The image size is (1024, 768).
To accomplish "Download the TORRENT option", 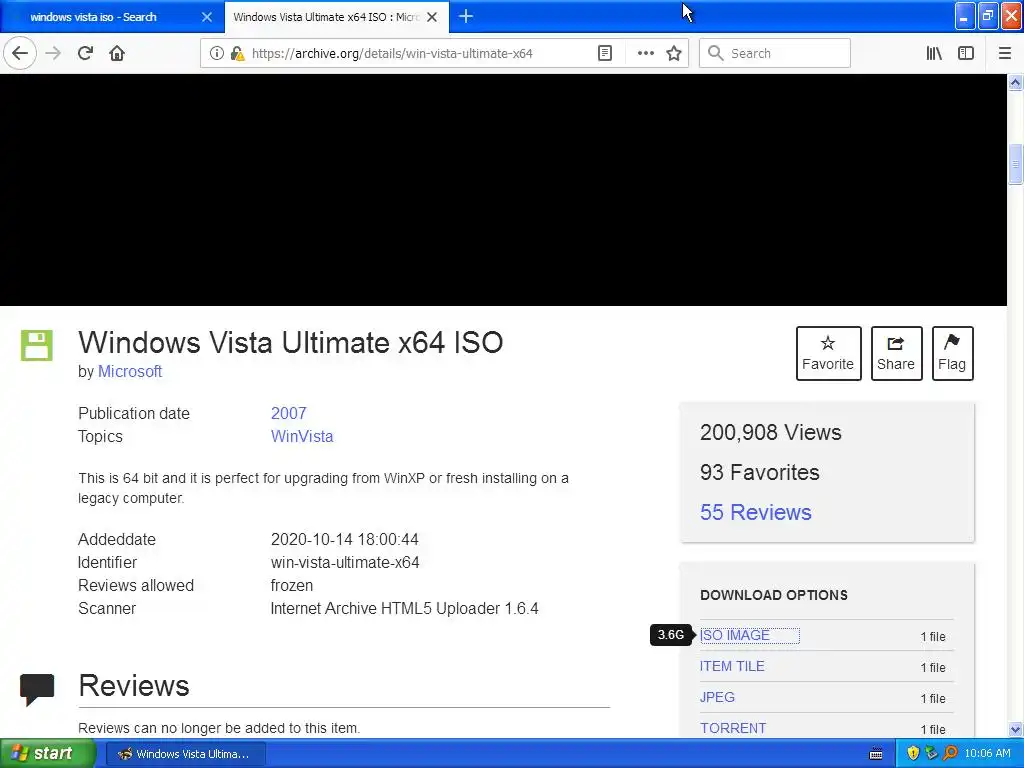I will (733, 728).
